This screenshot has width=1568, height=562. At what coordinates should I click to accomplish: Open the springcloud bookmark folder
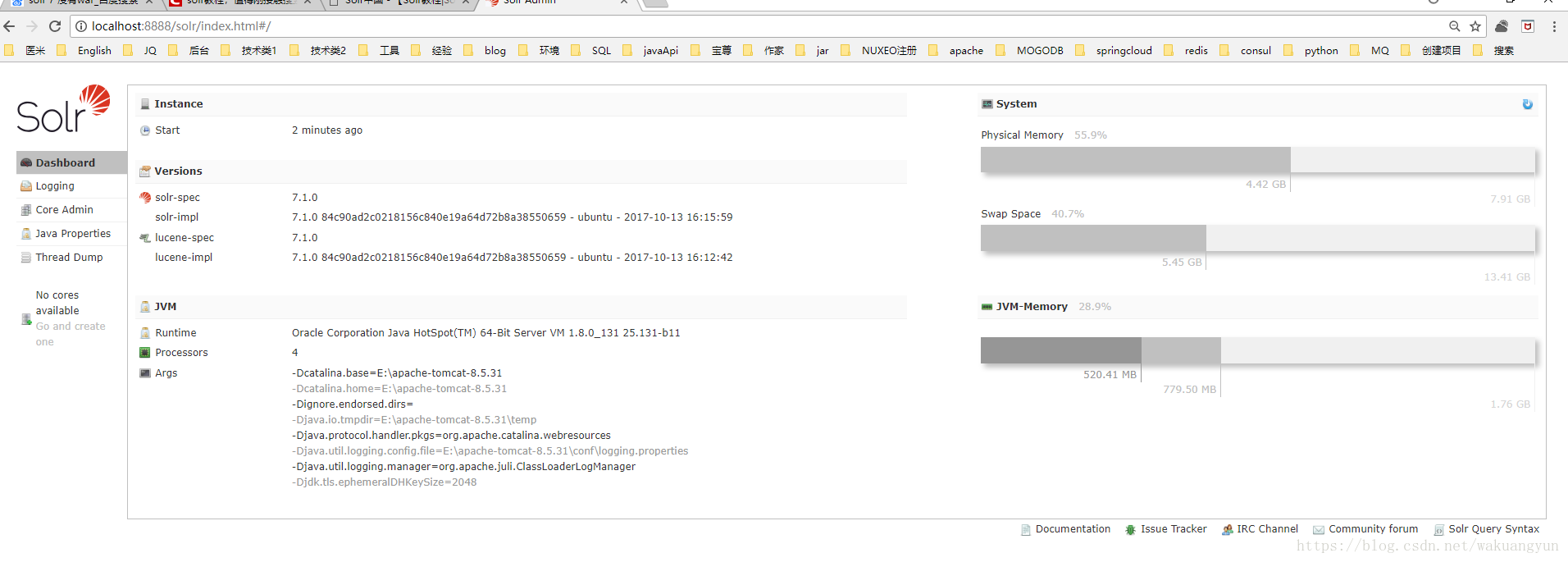pos(1114,51)
